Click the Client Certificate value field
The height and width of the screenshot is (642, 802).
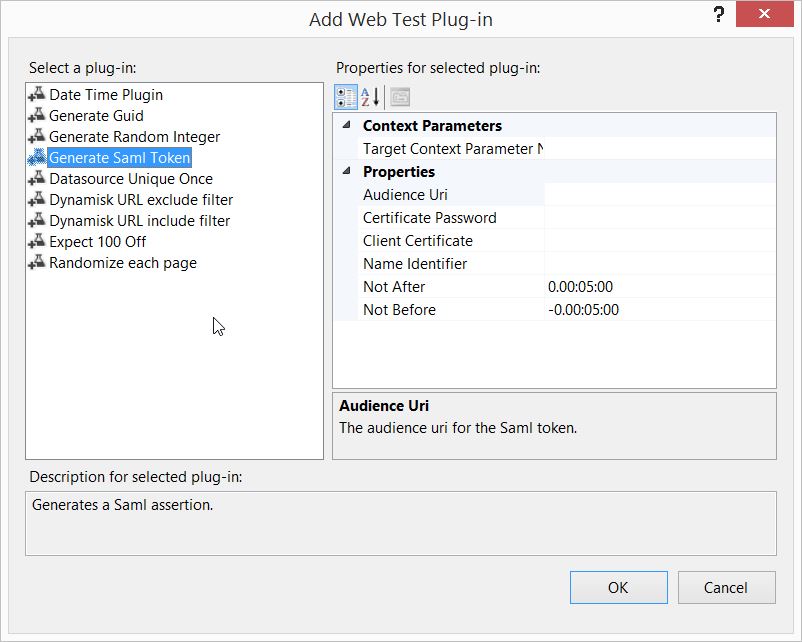coord(660,240)
